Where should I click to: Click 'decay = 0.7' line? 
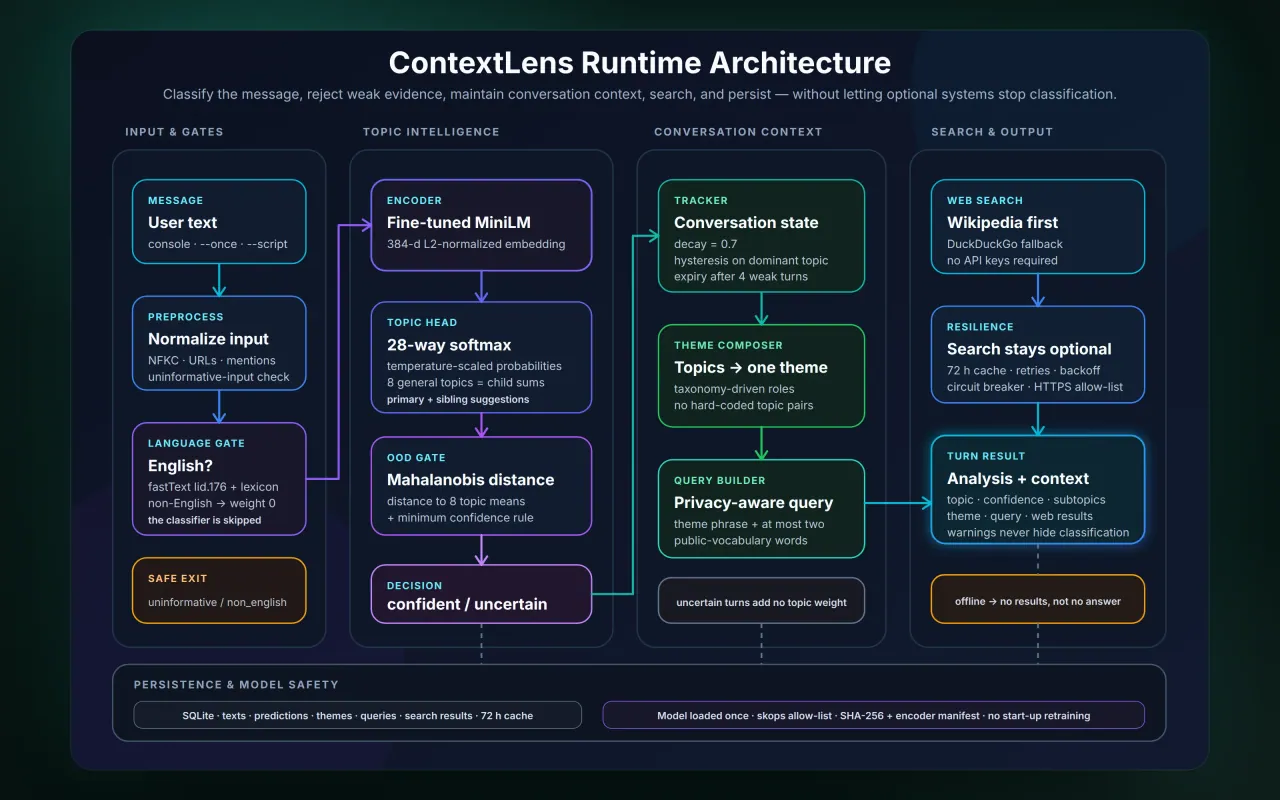tap(705, 244)
